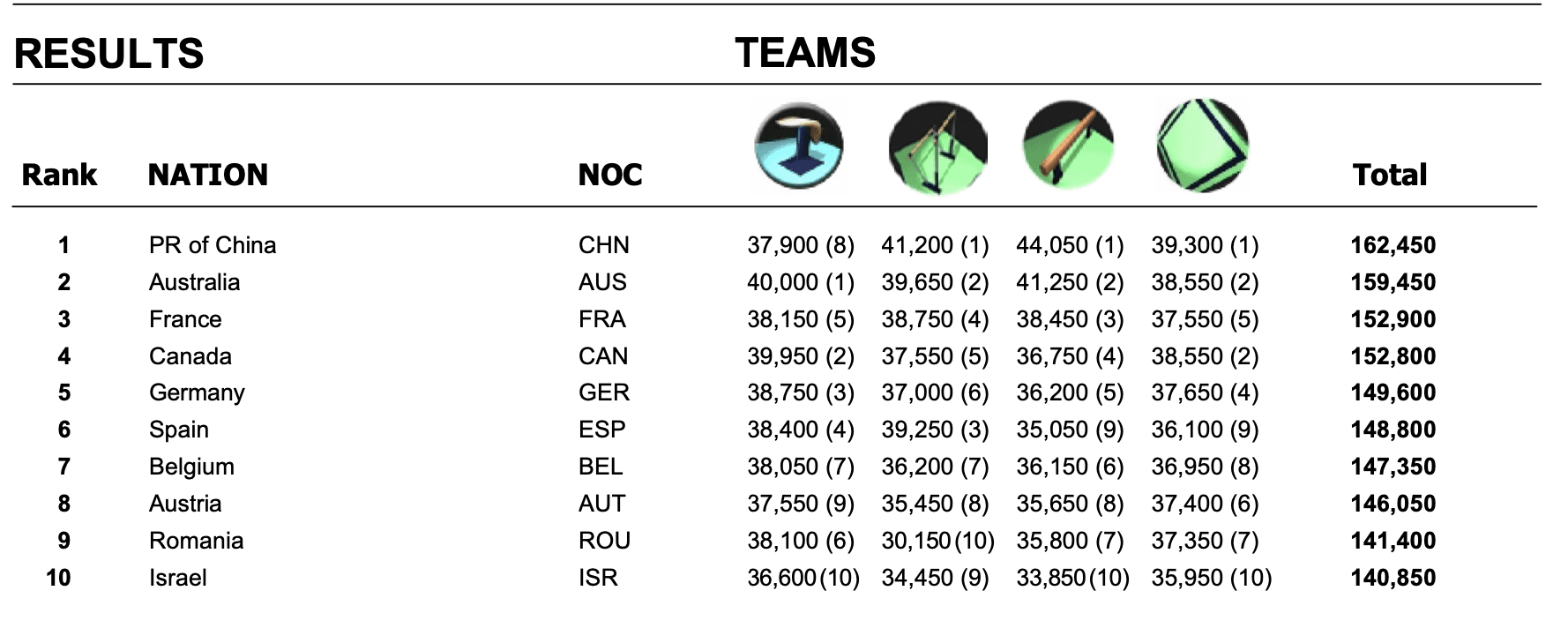The image size is (1568, 628).
Task: Click China's total score 162,450
Action: tap(1393, 245)
